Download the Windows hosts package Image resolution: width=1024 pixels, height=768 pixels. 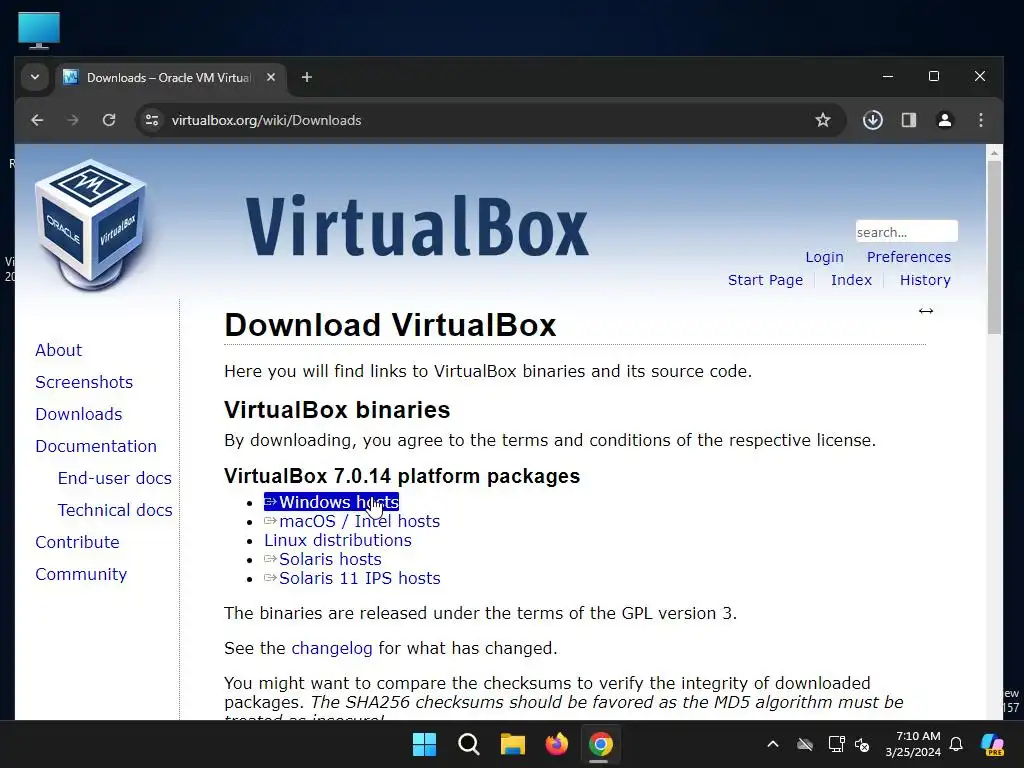click(x=331, y=502)
